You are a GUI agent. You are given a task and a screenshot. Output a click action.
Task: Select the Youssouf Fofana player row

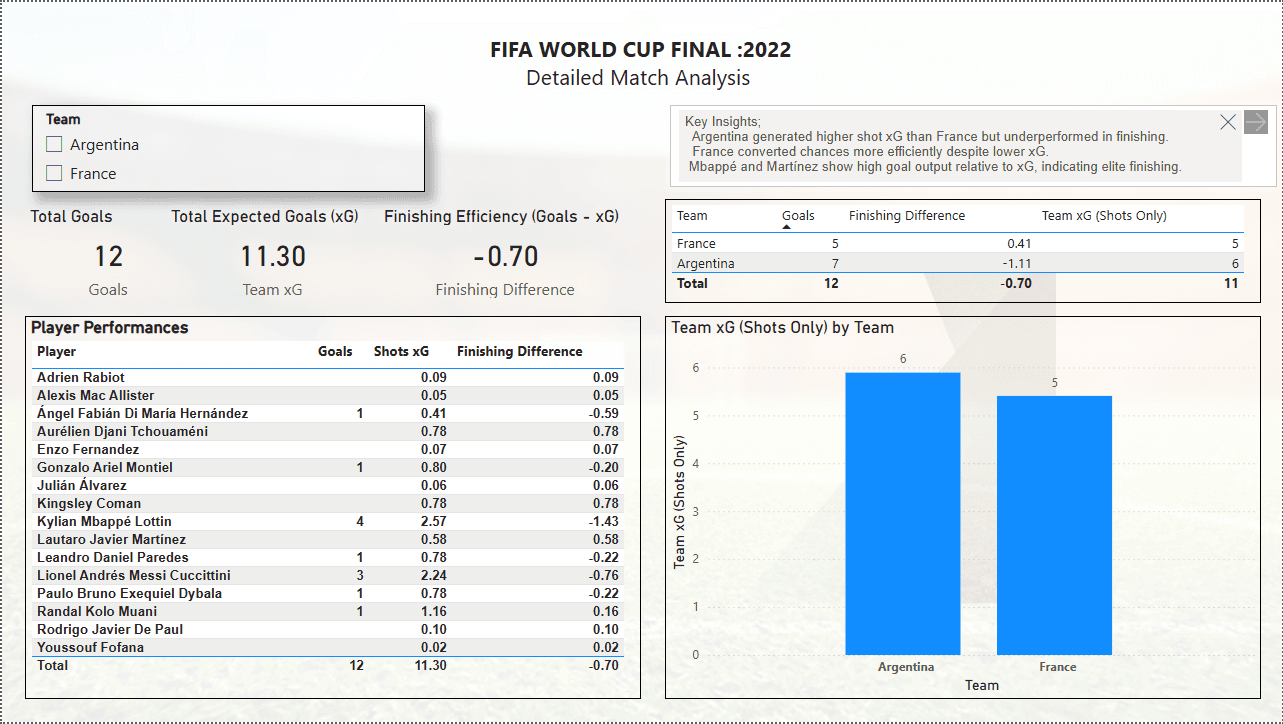click(328, 648)
